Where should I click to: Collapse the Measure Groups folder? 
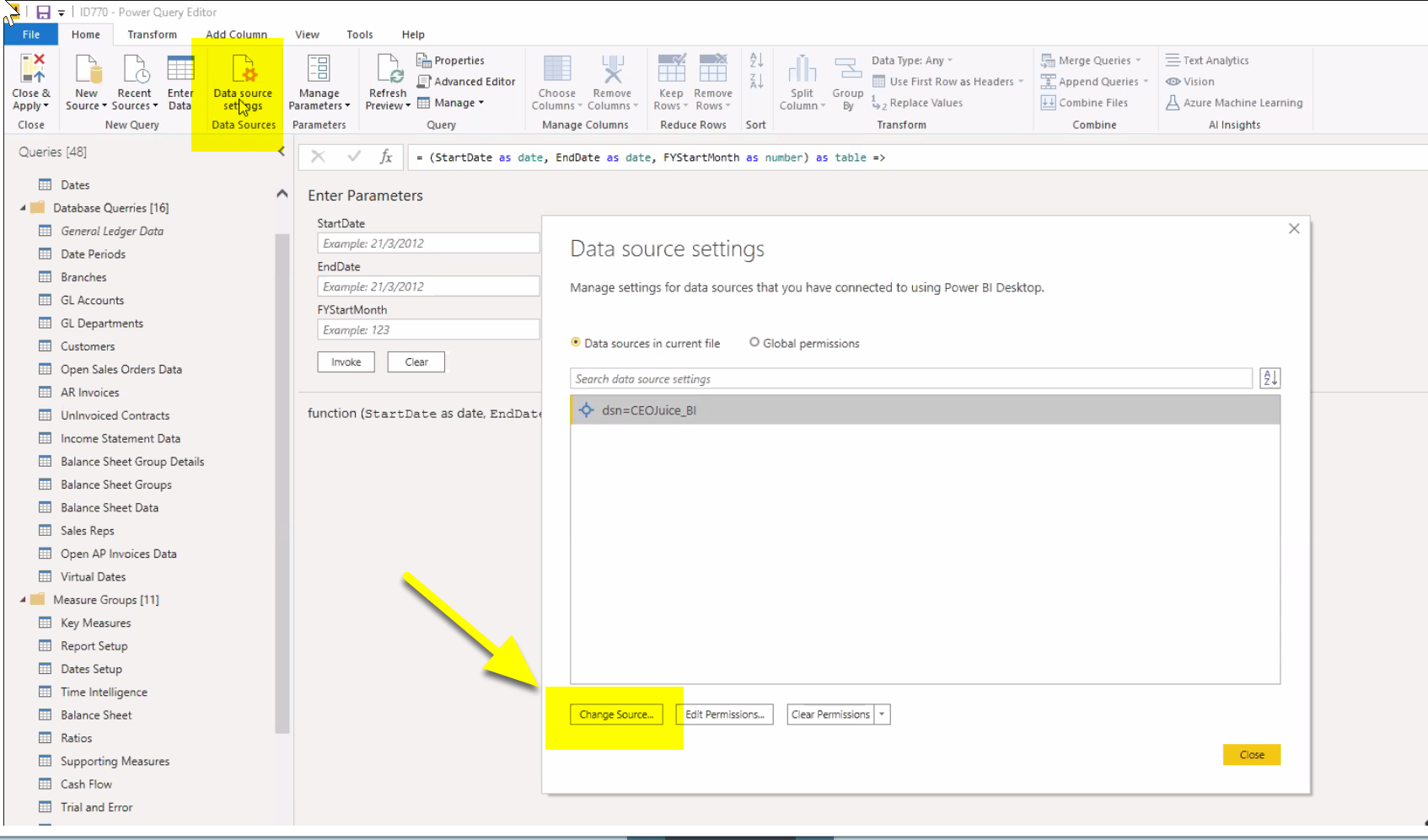pyautogui.click(x=23, y=600)
